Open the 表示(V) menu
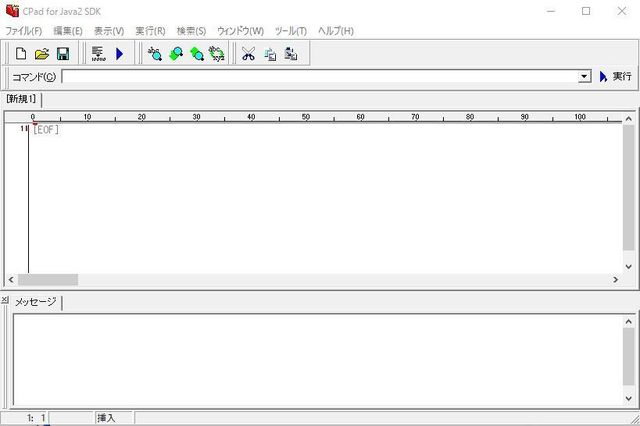Image resolution: width=640 pixels, height=426 pixels. click(109, 31)
